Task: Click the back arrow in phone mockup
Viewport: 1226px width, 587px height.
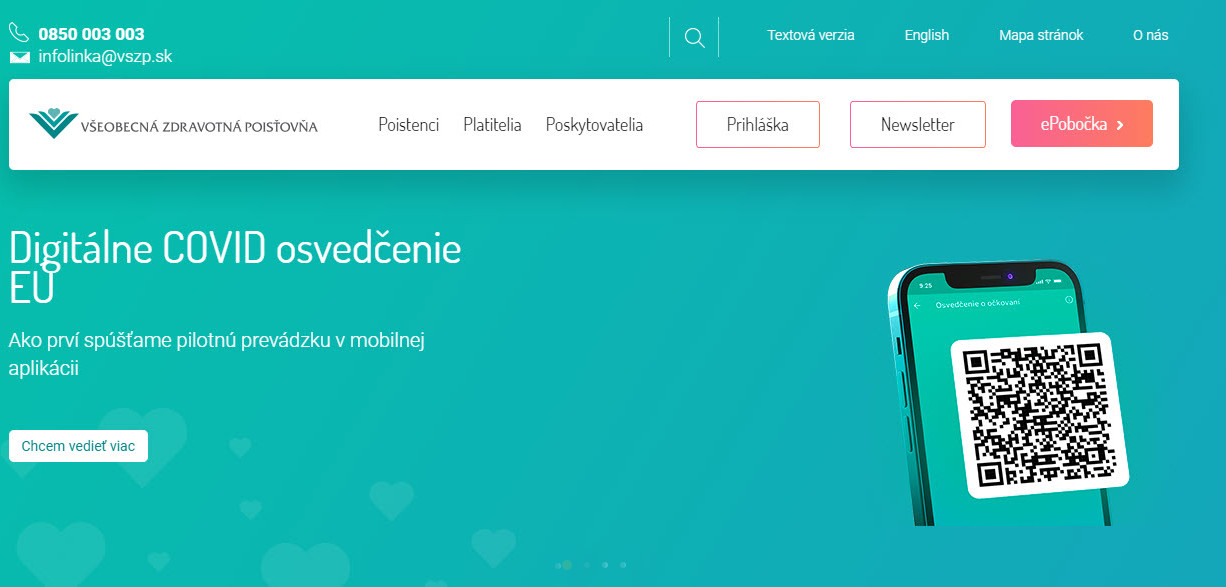Action: pyautogui.click(x=918, y=304)
